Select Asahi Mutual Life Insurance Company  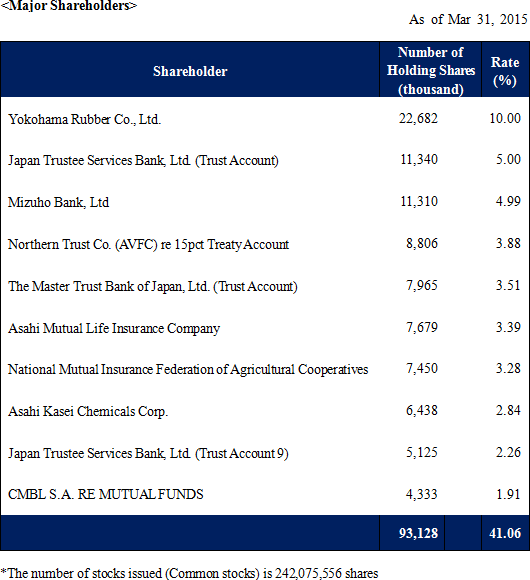[x=114, y=328]
